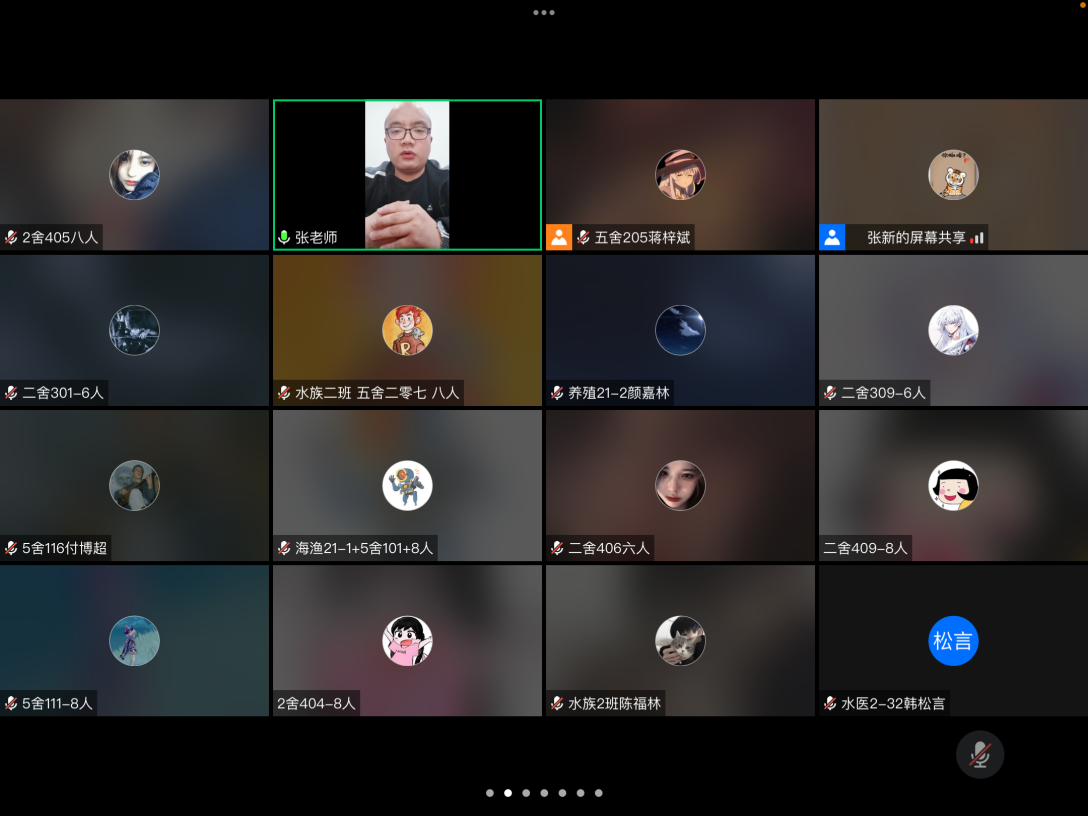Click the blue screen-share icon for 张新
The width and height of the screenshot is (1088, 816).
(x=832, y=237)
